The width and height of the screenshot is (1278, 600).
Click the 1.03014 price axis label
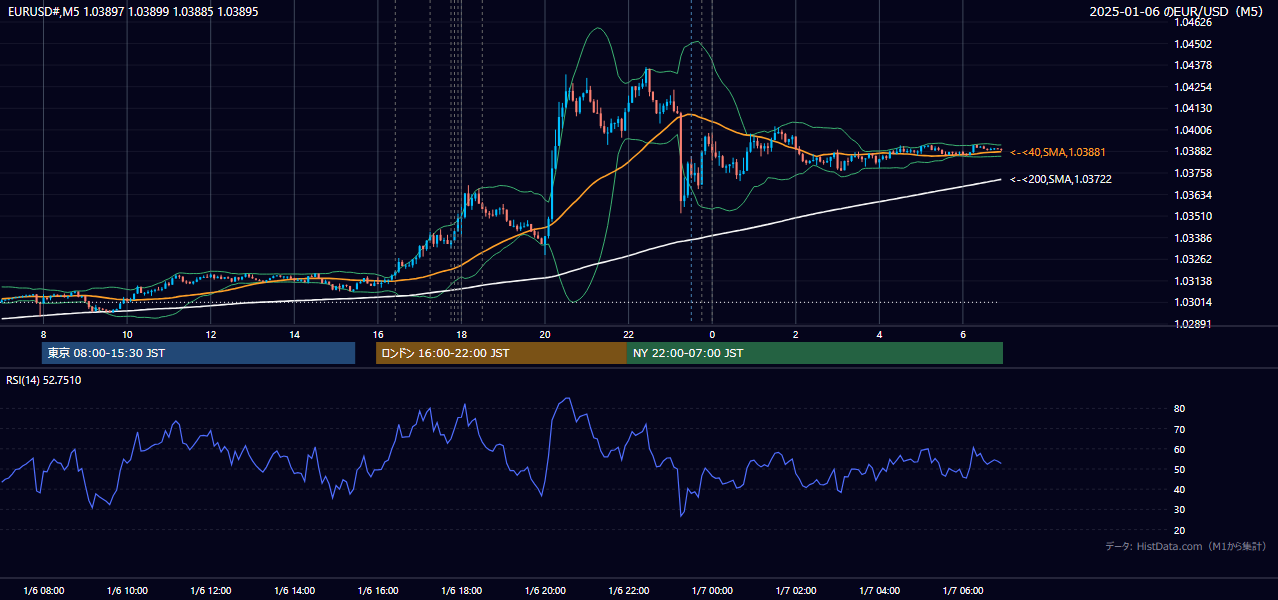(x=1193, y=302)
